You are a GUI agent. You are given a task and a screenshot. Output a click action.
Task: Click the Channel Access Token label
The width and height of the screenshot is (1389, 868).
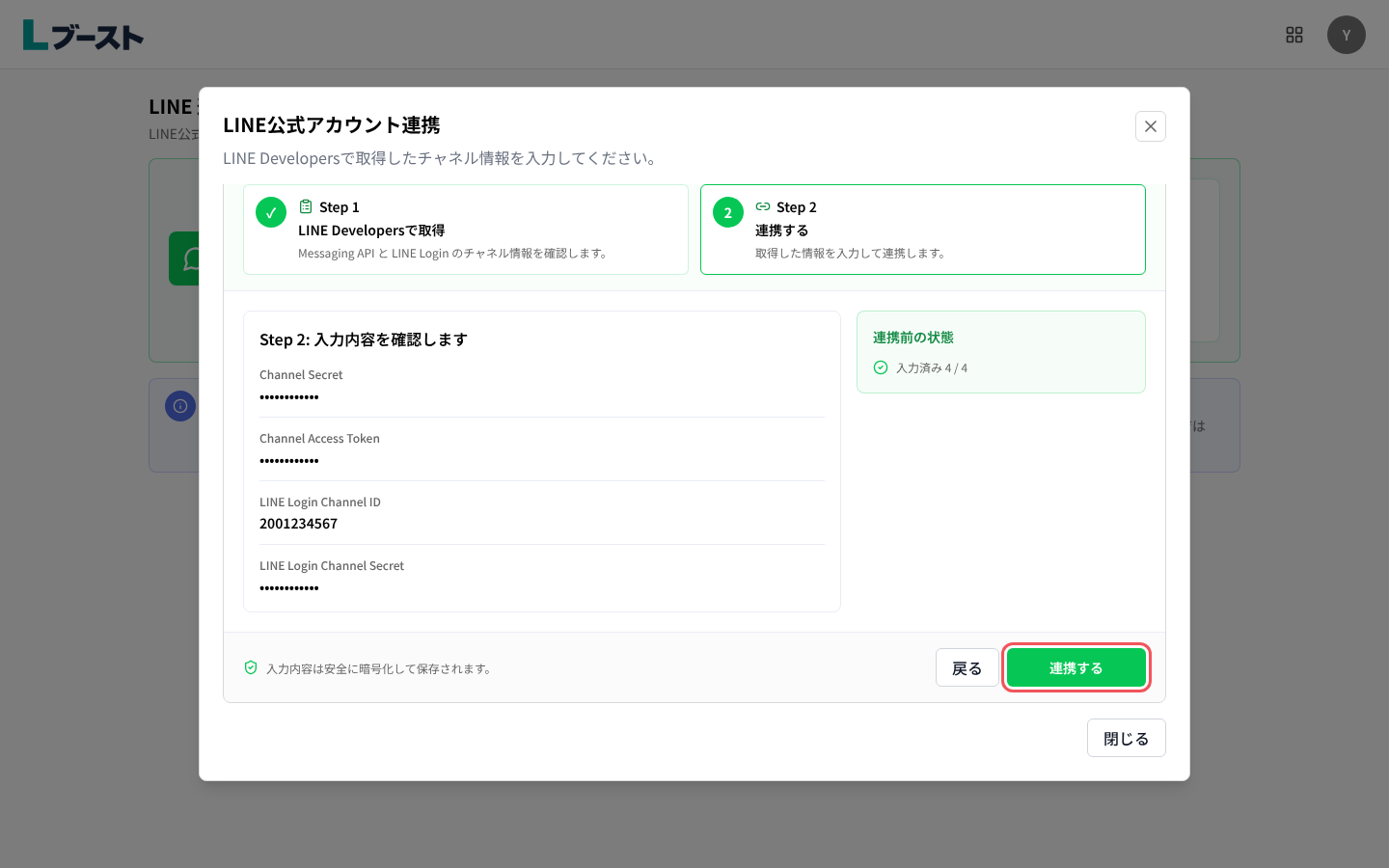tap(319, 439)
